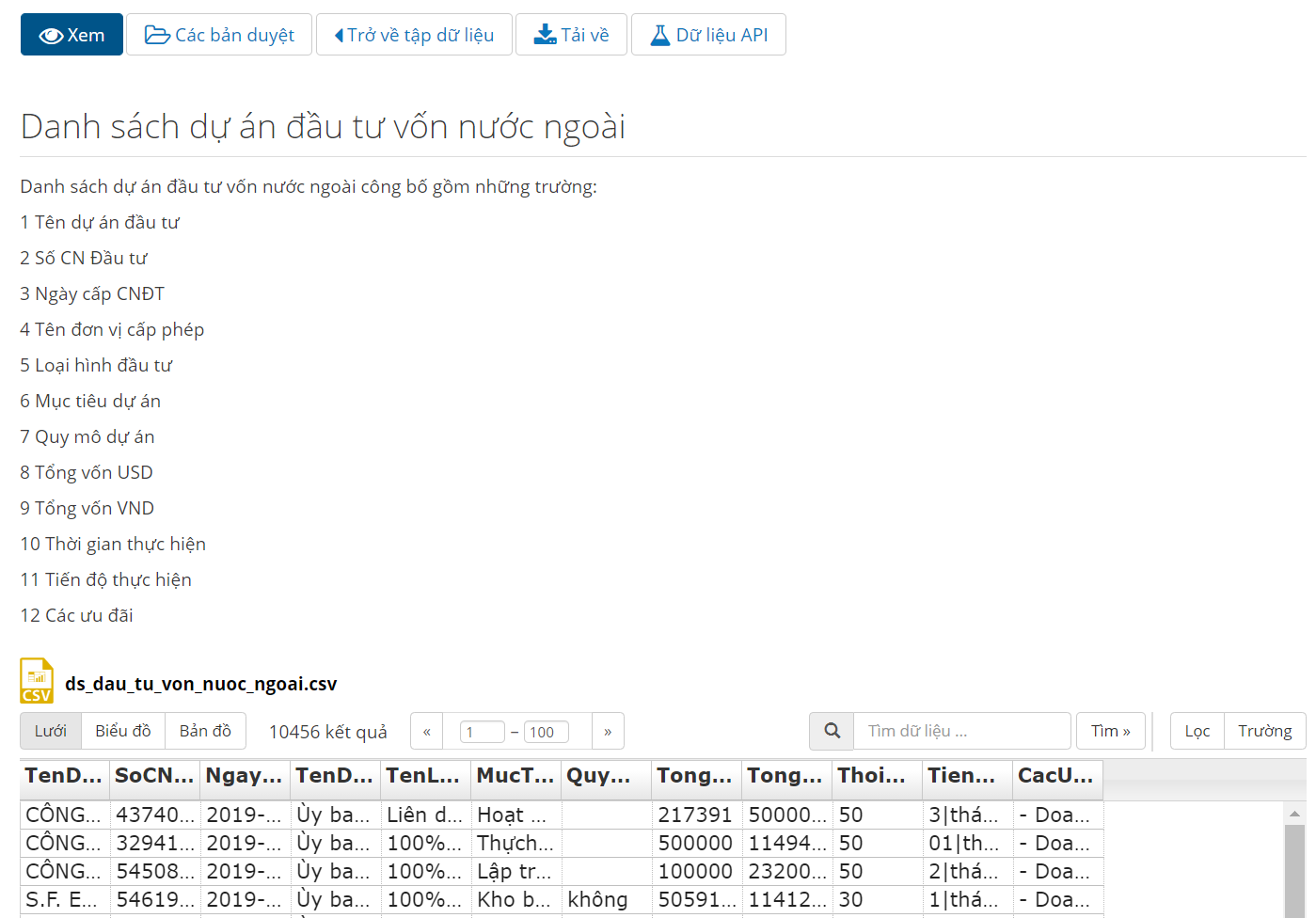Image resolution: width=1316 pixels, height=918 pixels.
Task: Go back via Trở về tập dữ liệu
Action: [x=414, y=35]
